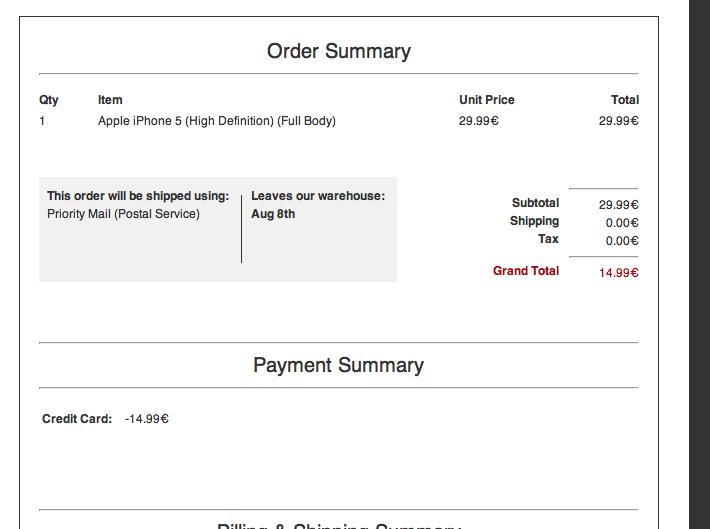Click the 29.99€ unit price value
Screen dimensions: 710x529
coord(479,121)
